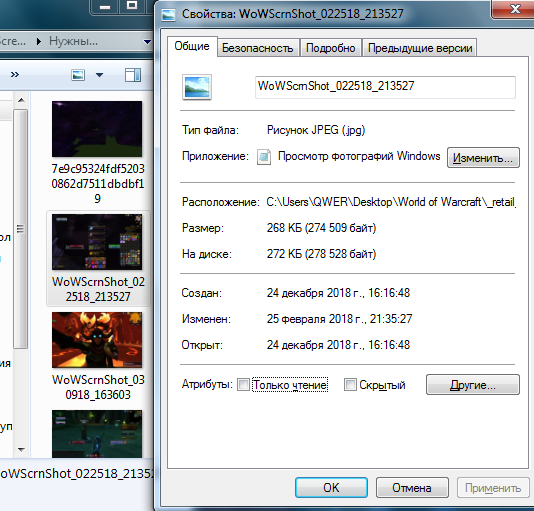Select the Общие tab

tap(192, 46)
